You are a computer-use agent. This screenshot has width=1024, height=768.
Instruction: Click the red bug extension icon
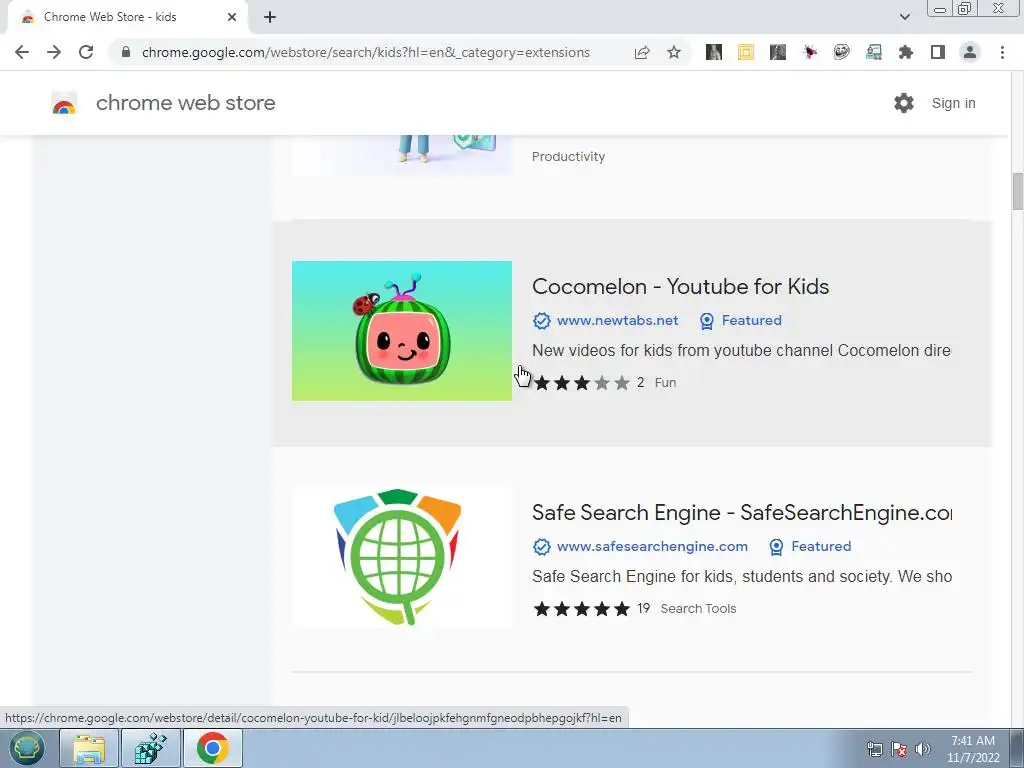(810, 52)
